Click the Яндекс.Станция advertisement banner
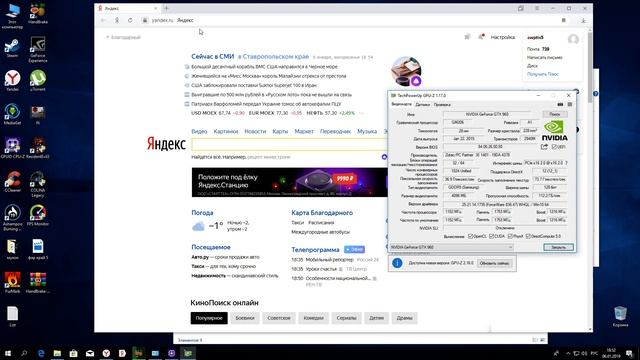This screenshot has width=640, height=360. pyautogui.click(x=289, y=182)
